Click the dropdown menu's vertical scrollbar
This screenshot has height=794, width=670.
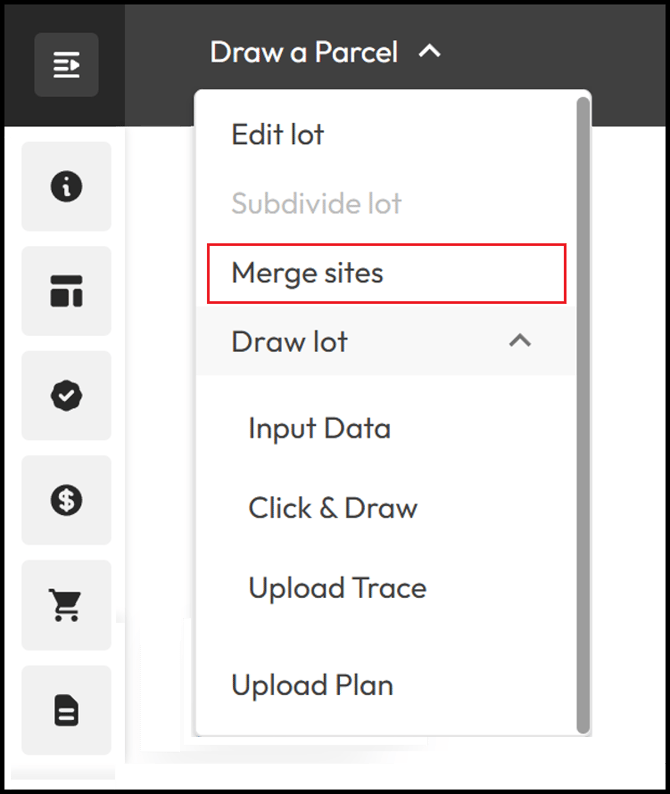(584, 400)
